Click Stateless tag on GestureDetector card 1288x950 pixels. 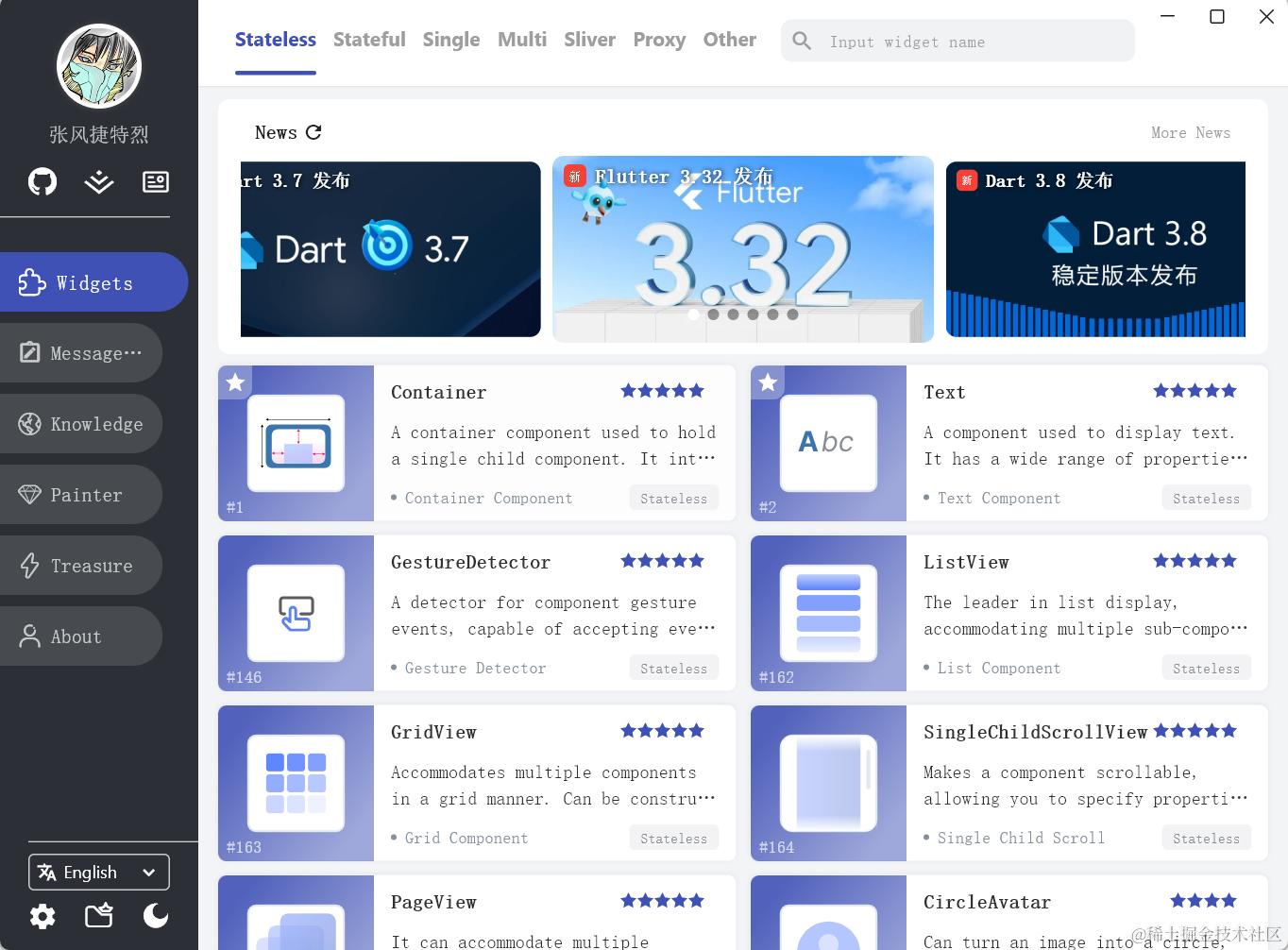coord(673,668)
